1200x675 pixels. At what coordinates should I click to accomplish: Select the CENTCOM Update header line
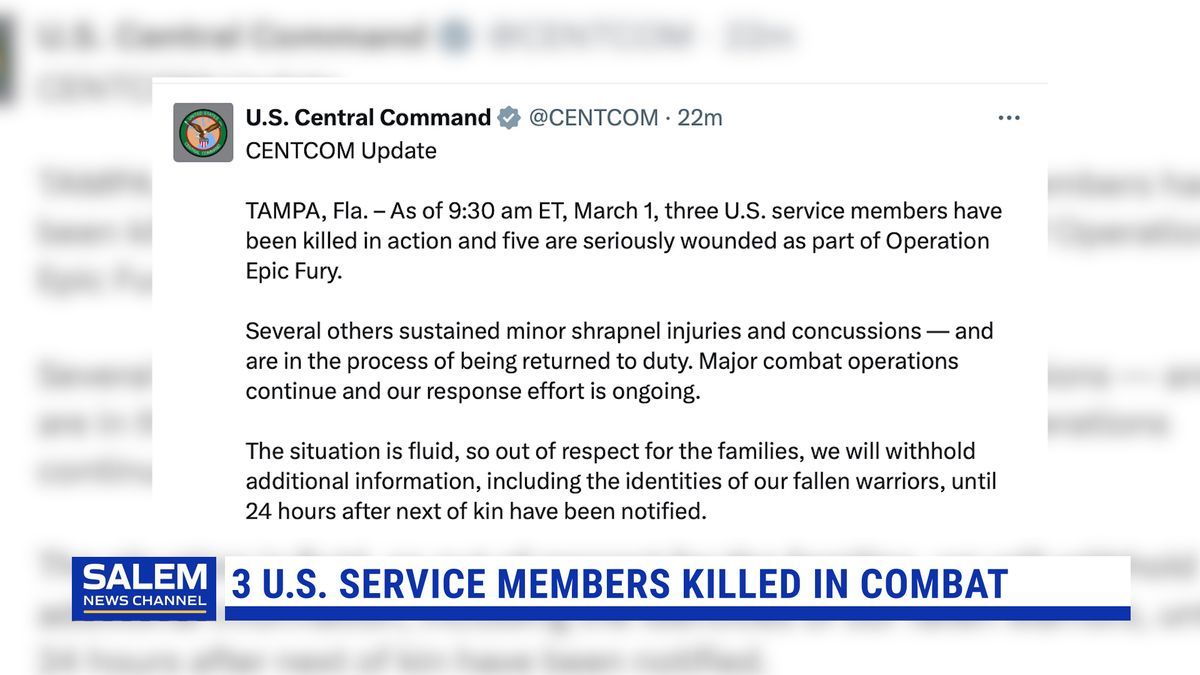pos(340,151)
